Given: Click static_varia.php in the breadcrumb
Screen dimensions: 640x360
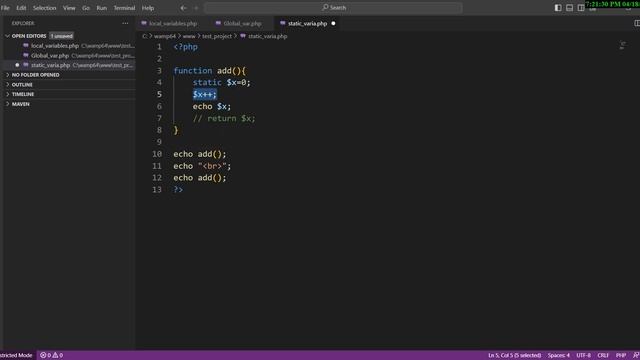Looking at the screenshot, I should [268, 36].
